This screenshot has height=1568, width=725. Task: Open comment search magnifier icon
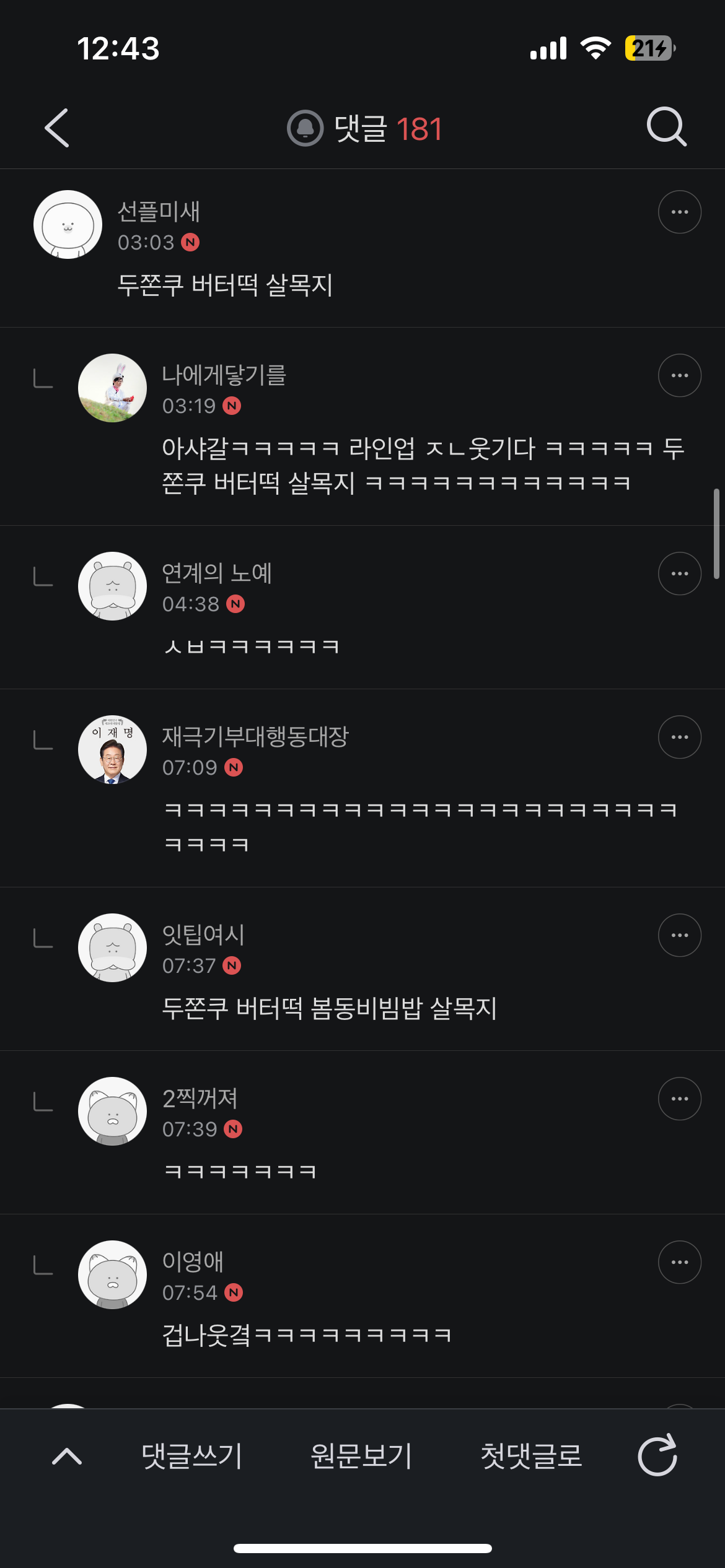(x=666, y=127)
